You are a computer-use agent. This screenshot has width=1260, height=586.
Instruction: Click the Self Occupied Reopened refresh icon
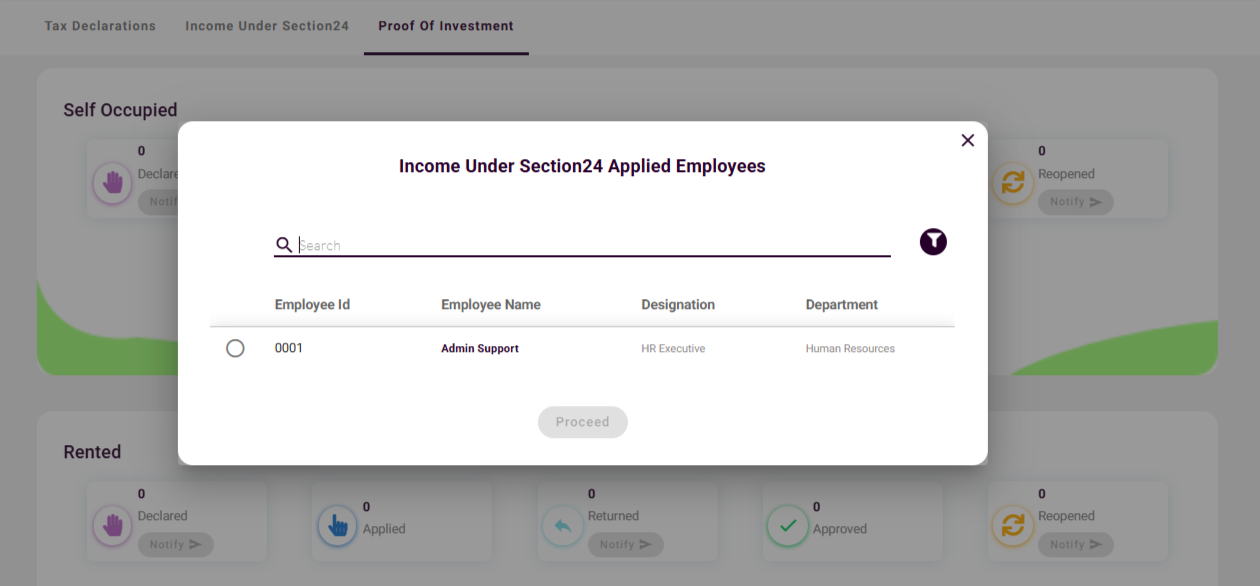coord(1013,184)
